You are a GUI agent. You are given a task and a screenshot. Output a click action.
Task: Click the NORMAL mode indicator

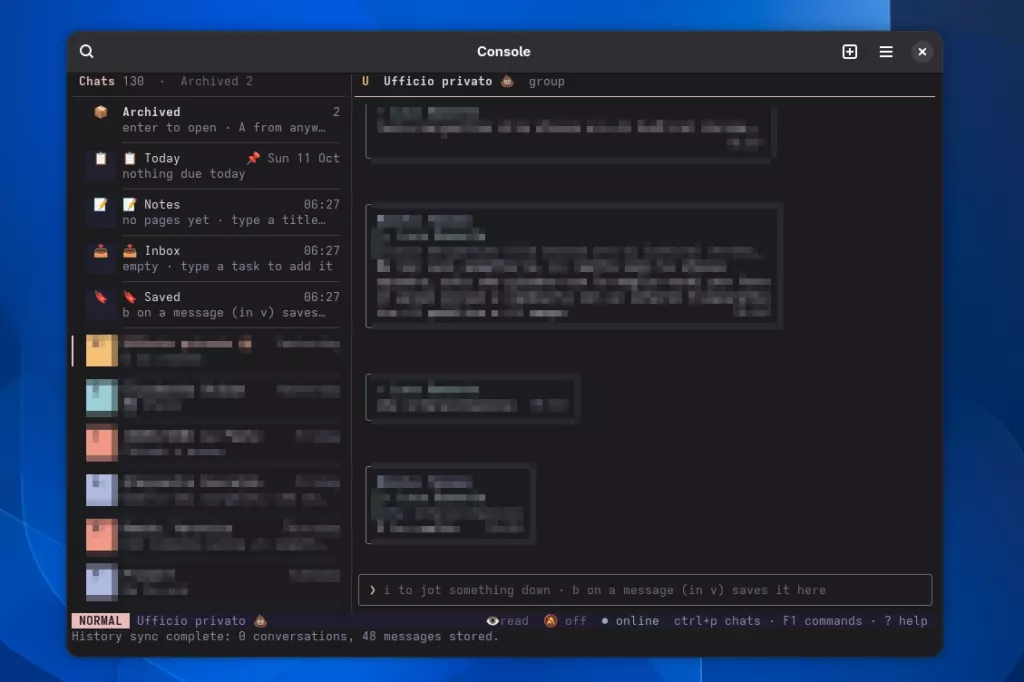[101, 621]
